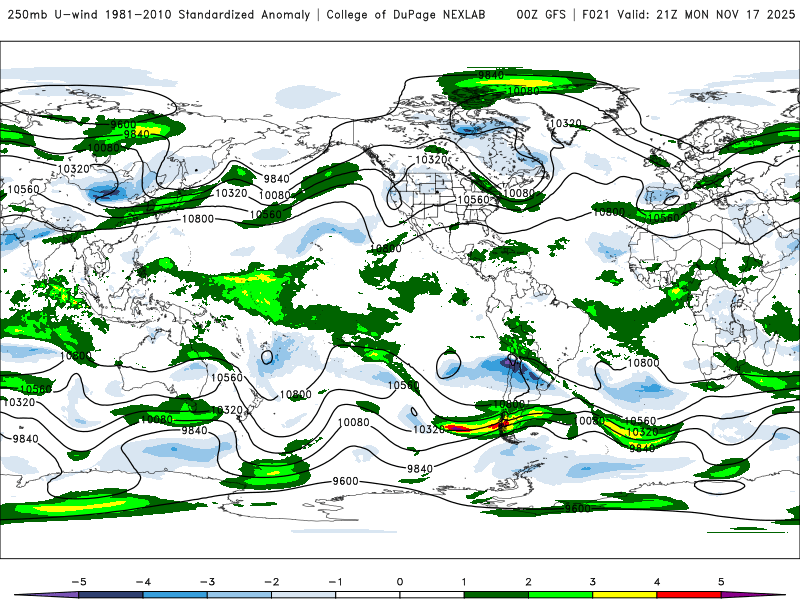800x600 pixels.
Task: Click the colorbar tick label '-2'
Action: pos(271,582)
